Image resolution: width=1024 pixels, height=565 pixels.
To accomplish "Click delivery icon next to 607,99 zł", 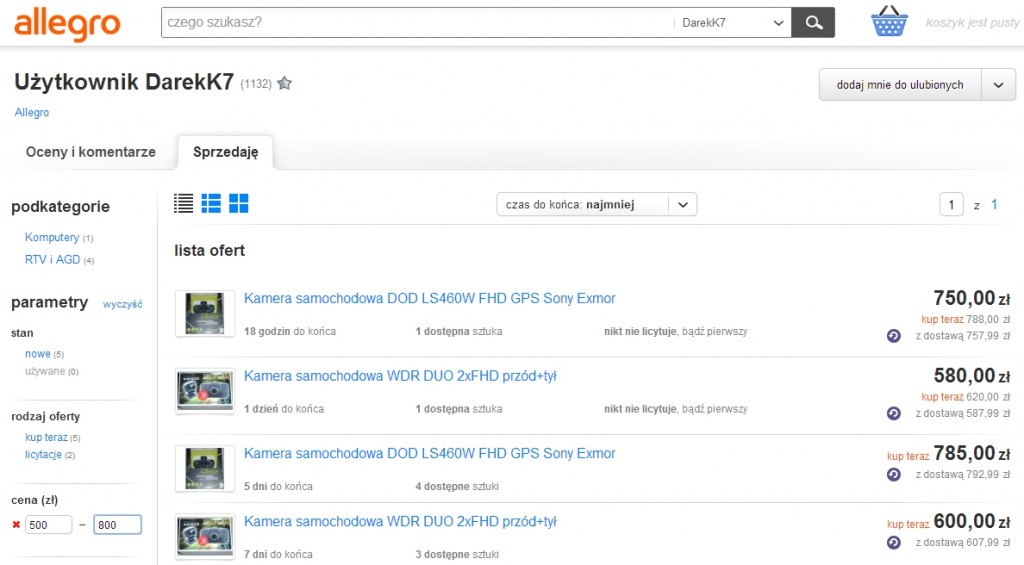I will [x=893, y=543].
